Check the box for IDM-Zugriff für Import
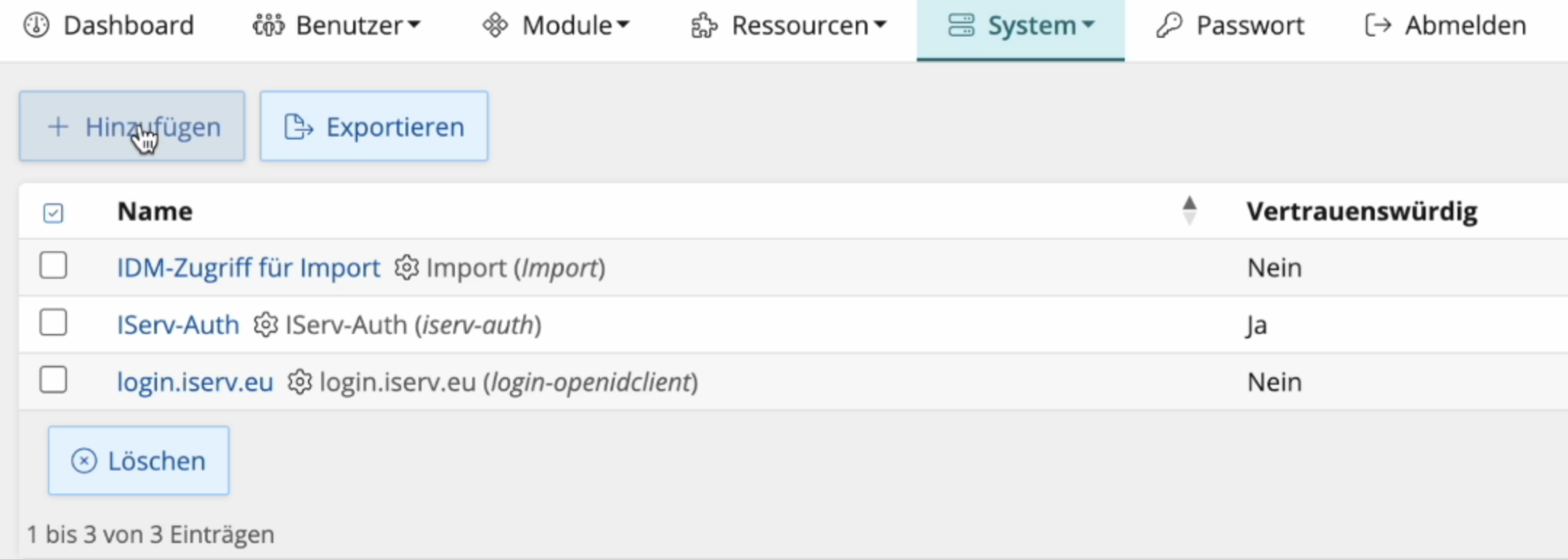1568x559 pixels. click(x=53, y=266)
